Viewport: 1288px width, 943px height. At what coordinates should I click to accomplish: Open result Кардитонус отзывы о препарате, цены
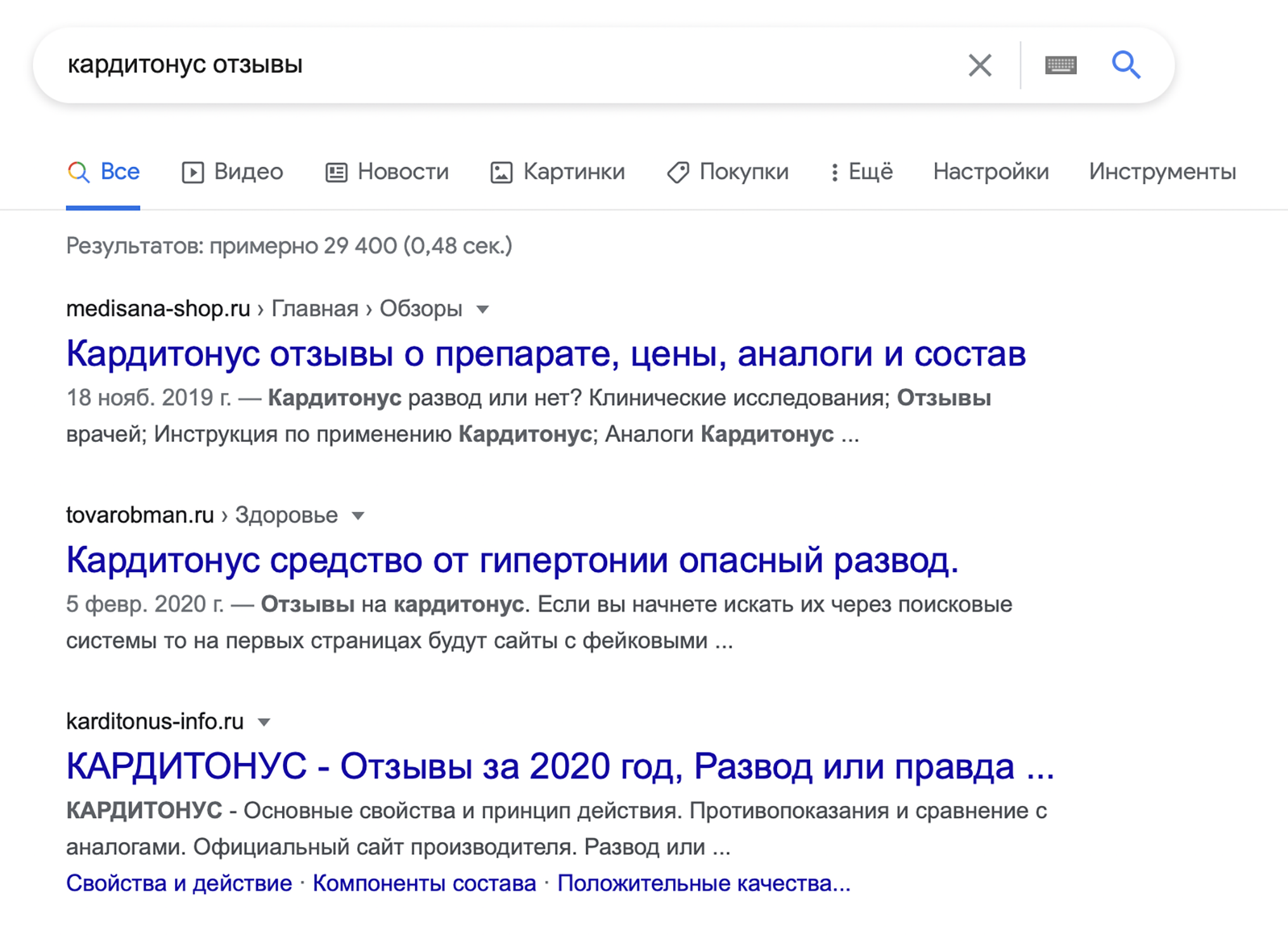point(546,353)
